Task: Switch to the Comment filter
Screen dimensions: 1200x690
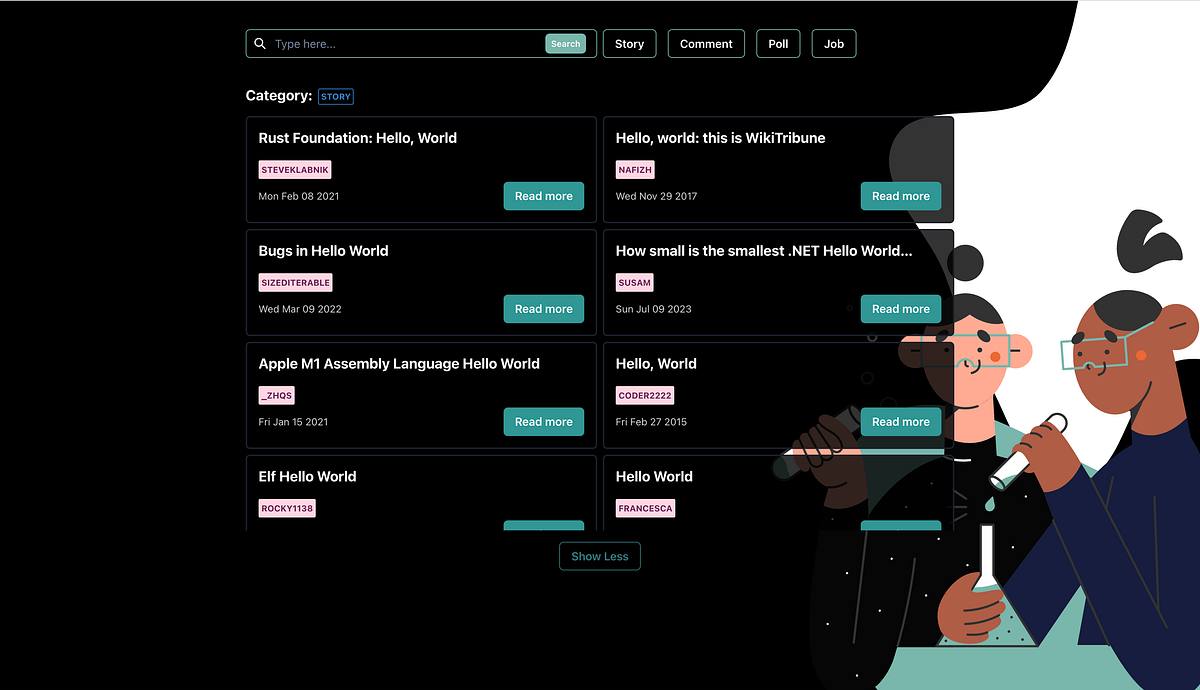Action: [706, 43]
